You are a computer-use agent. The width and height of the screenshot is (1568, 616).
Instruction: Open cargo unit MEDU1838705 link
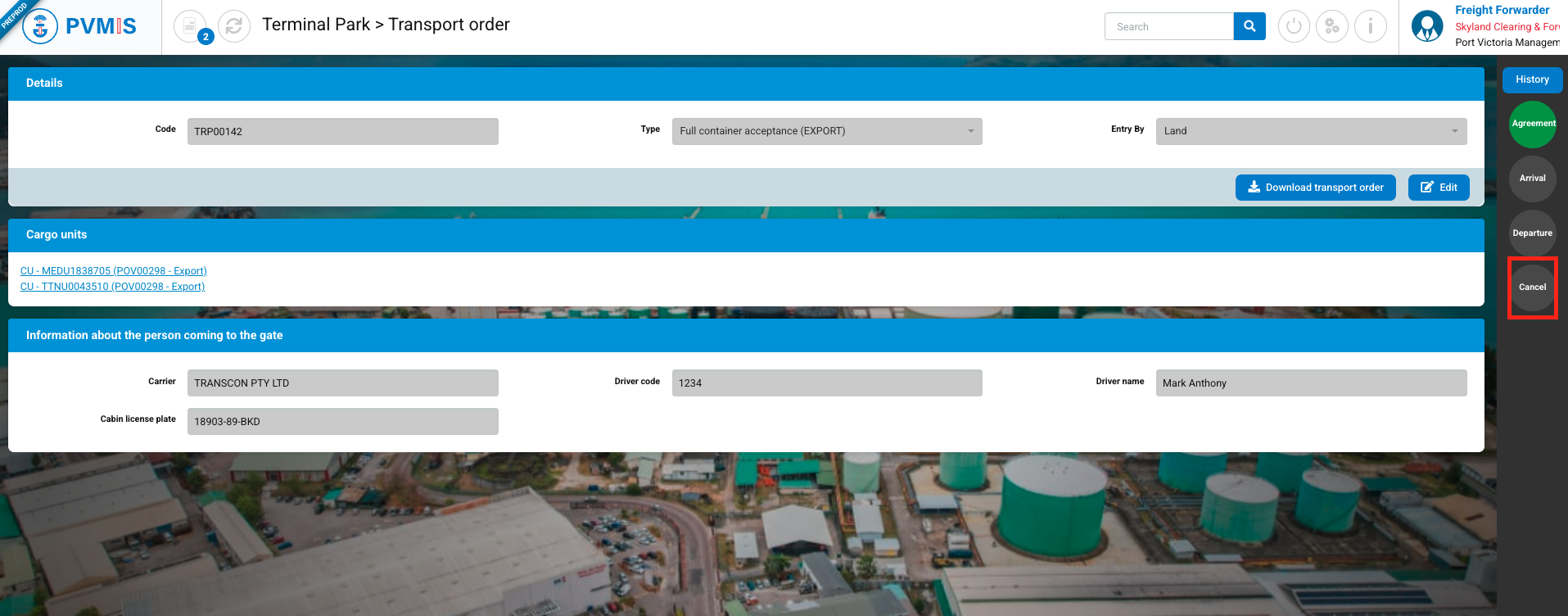[x=114, y=271]
